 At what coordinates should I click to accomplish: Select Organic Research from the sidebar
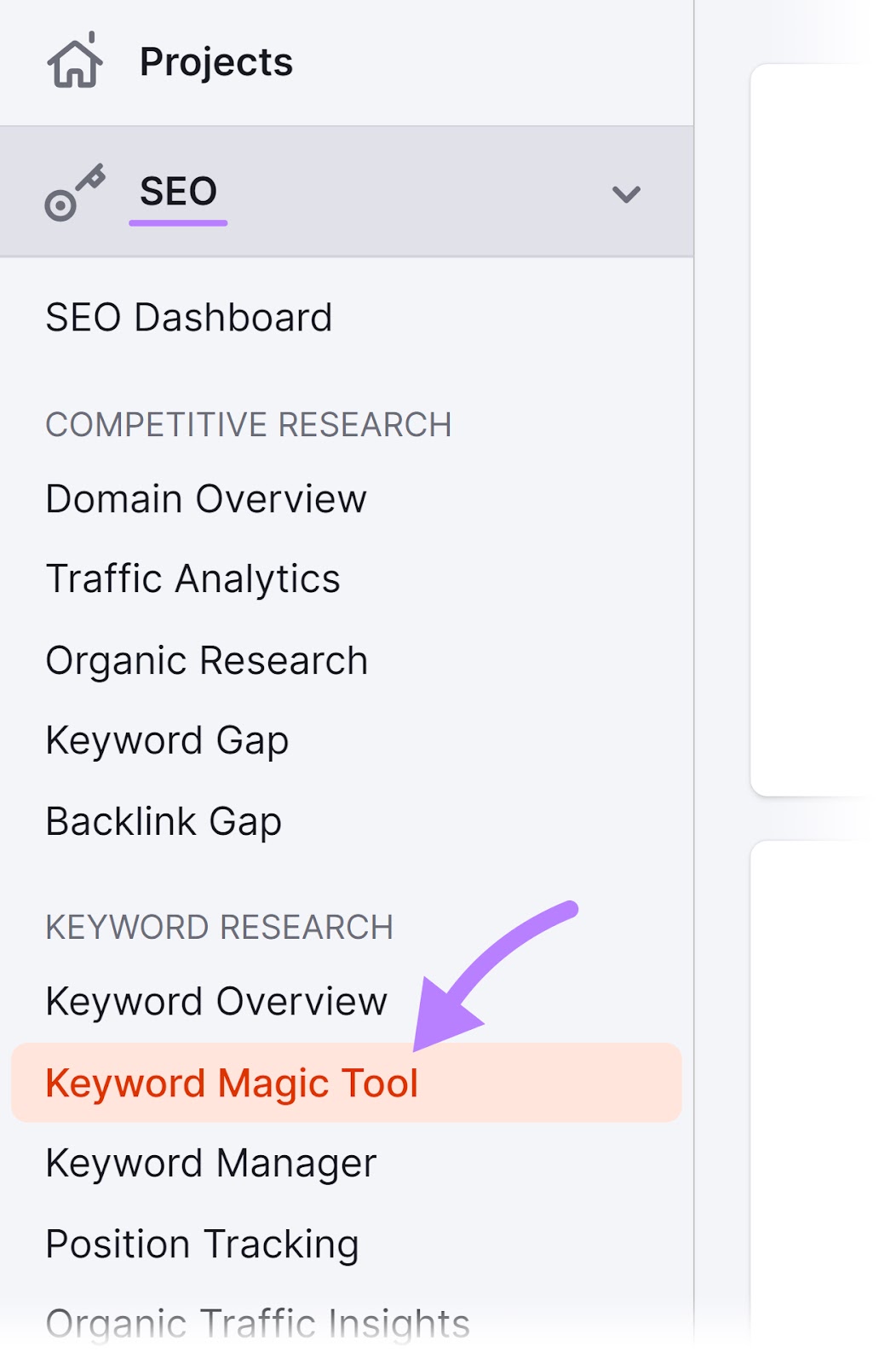pos(206,659)
